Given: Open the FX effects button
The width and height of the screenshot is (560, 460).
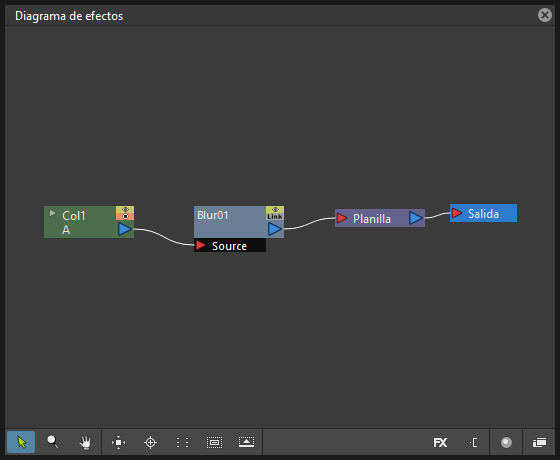Looking at the screenshot, I should 440,442.
